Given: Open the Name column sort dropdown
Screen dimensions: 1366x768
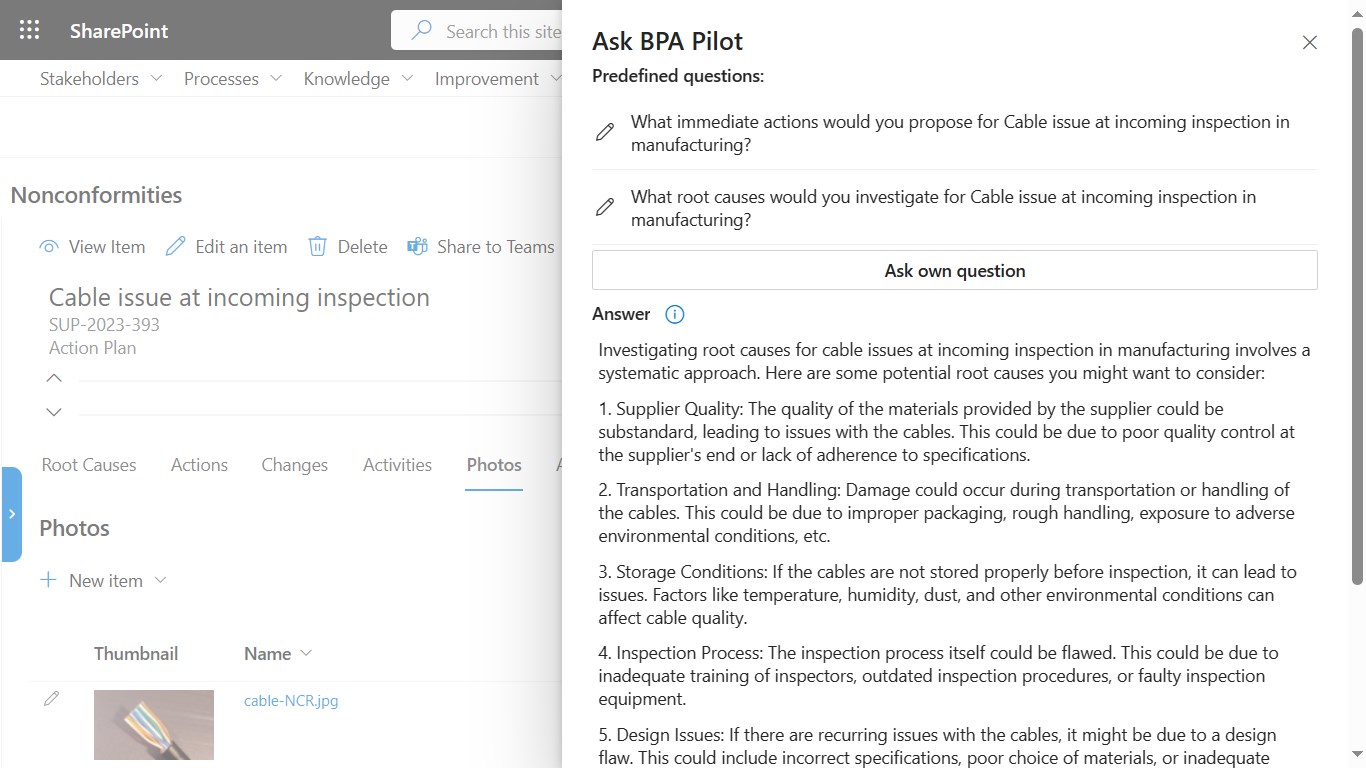Looking at the screenshot, I should click(306, 654).
